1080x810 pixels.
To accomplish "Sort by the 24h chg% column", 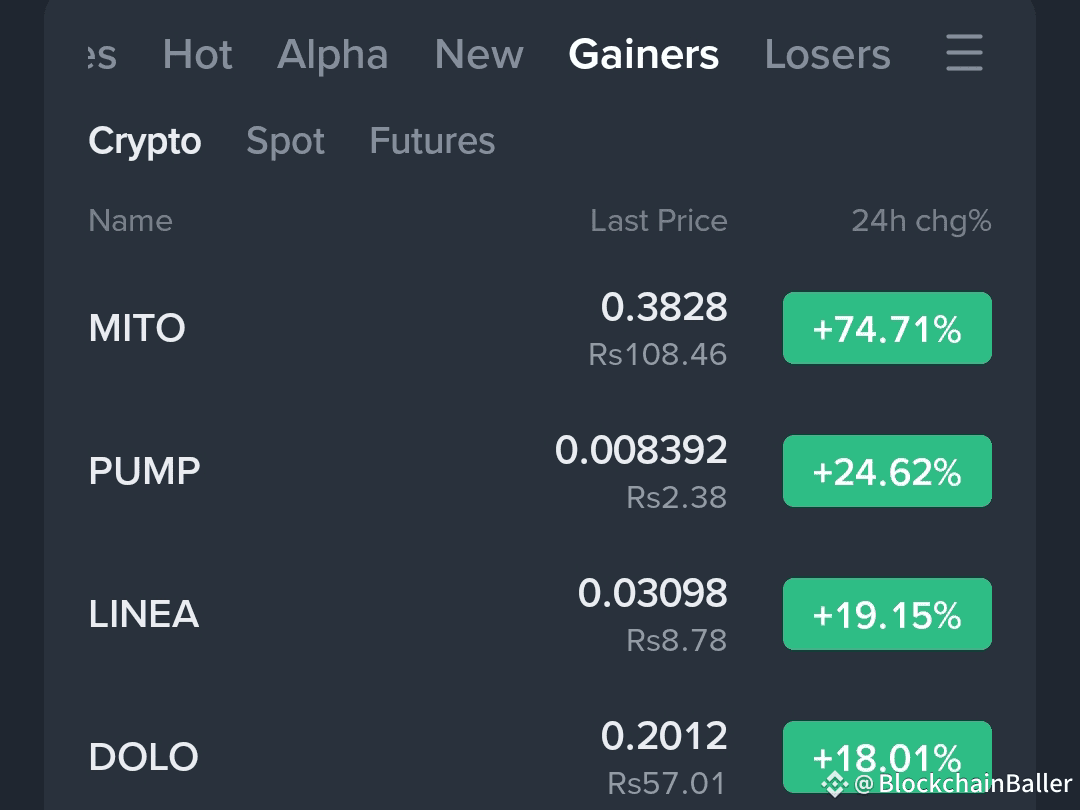I will pos(921,221).
